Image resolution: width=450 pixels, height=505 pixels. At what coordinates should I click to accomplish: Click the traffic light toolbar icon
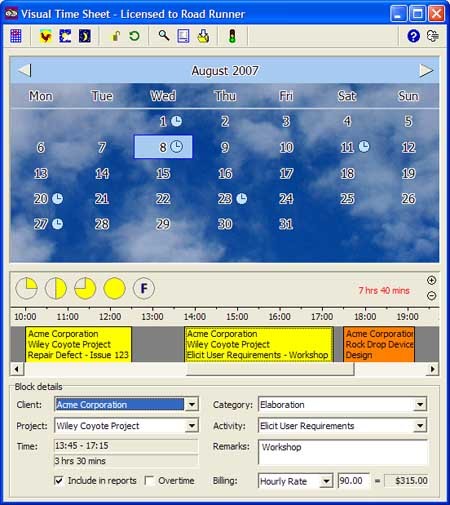(232, 36)
